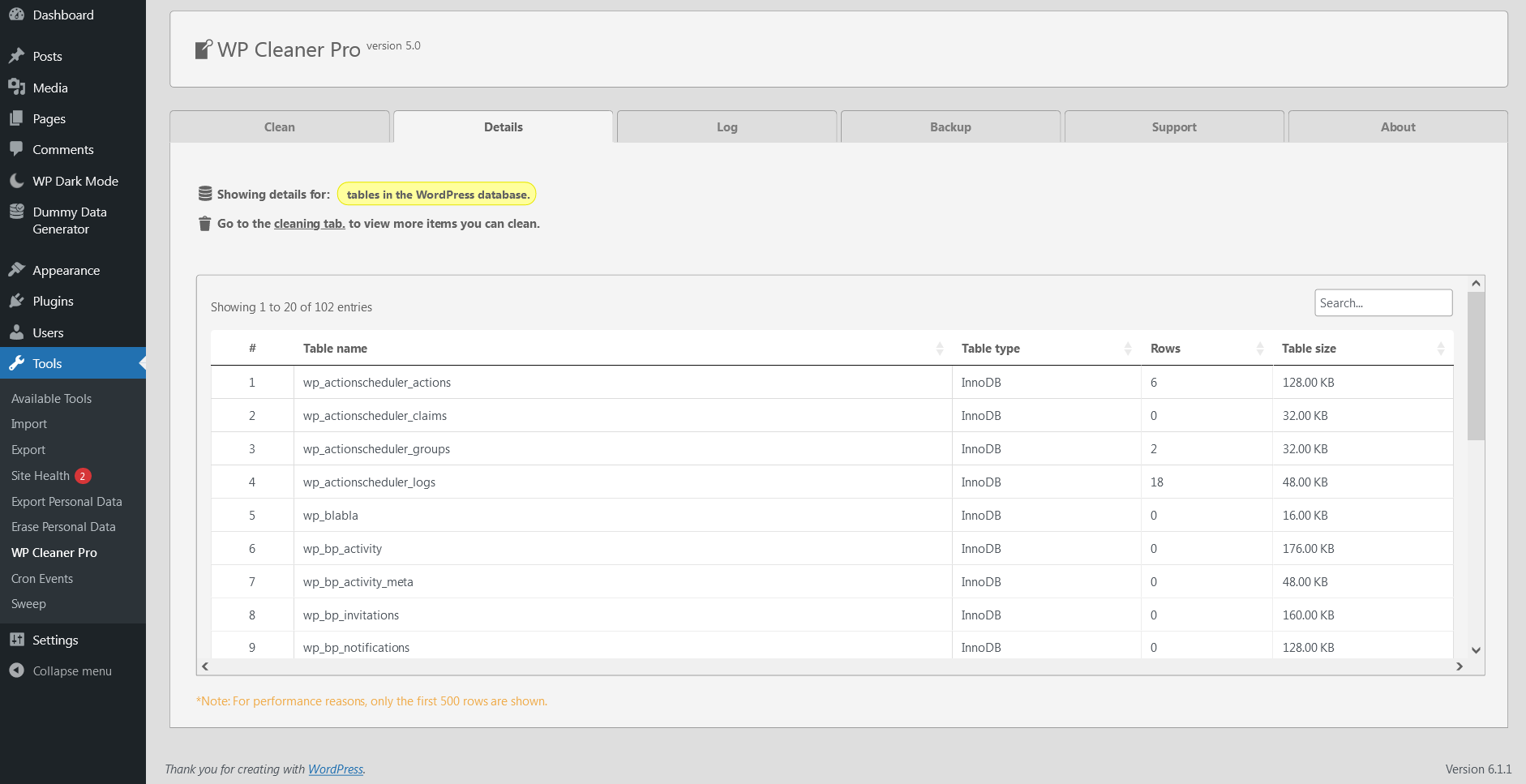Open the Log tab
1526x784 pixels.
727,127
